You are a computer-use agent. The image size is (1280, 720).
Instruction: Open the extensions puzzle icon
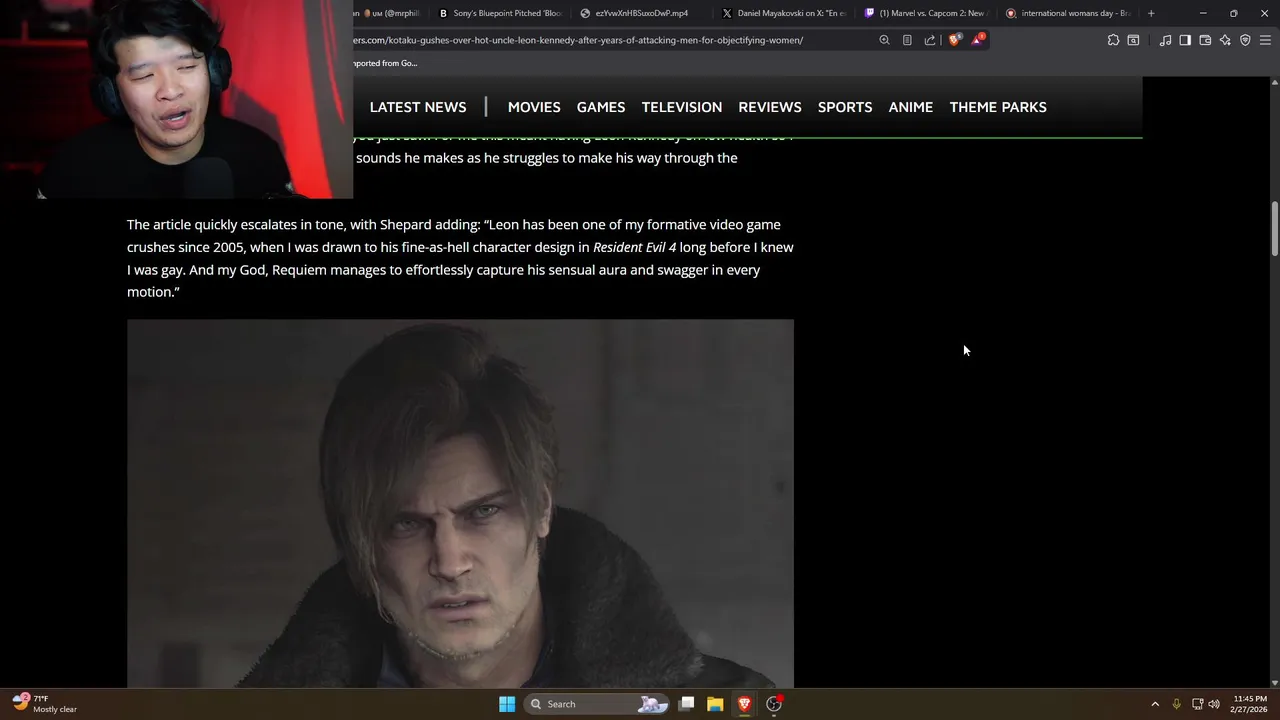1113,40
